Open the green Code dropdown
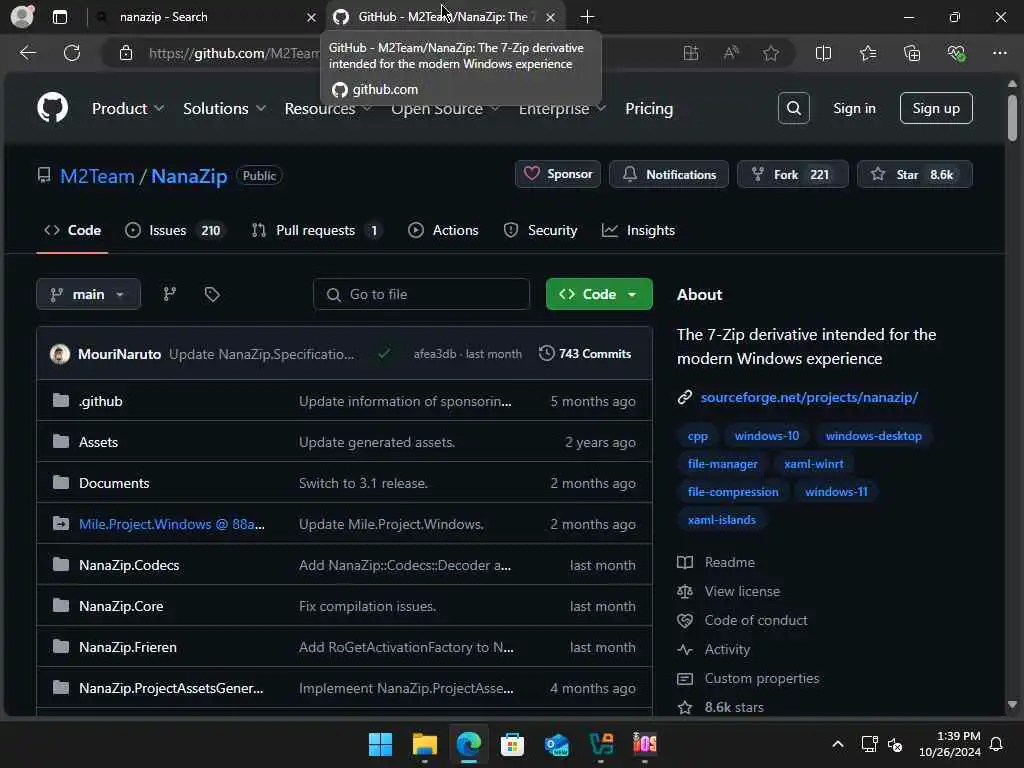 tap(599, 295)
